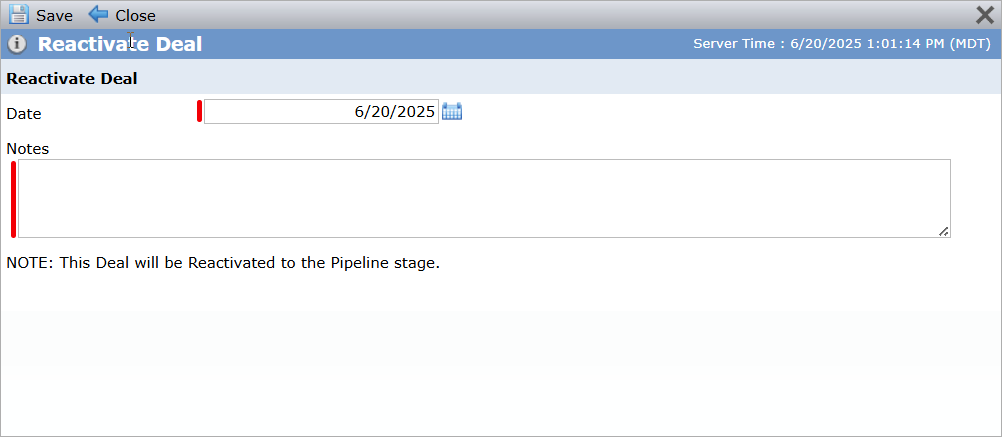This screenshot has width=1002, height=437.
Task: Click the blue back-arrow Close icon
Action: coord(98,14)
